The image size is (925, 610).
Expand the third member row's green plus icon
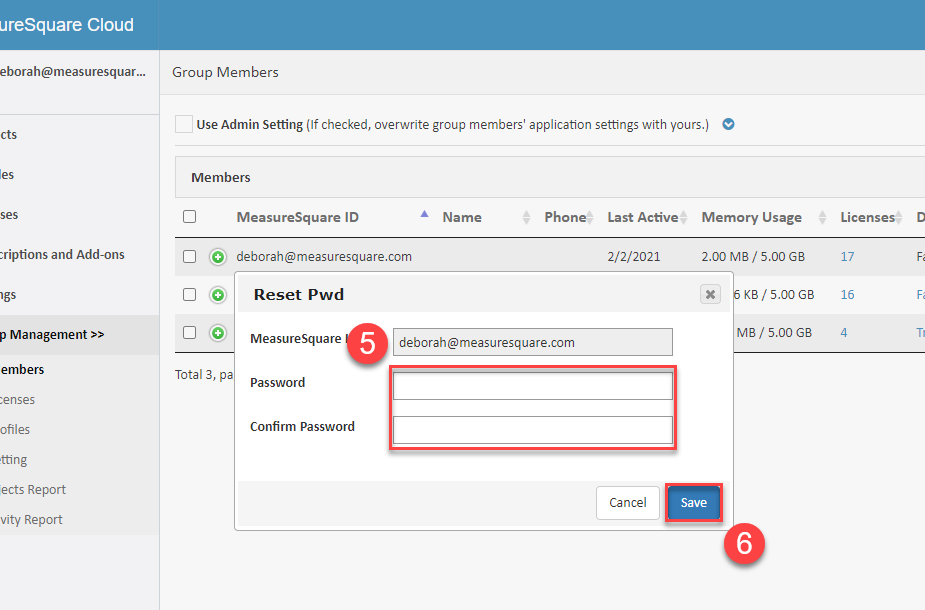click(x=218, y=333)
